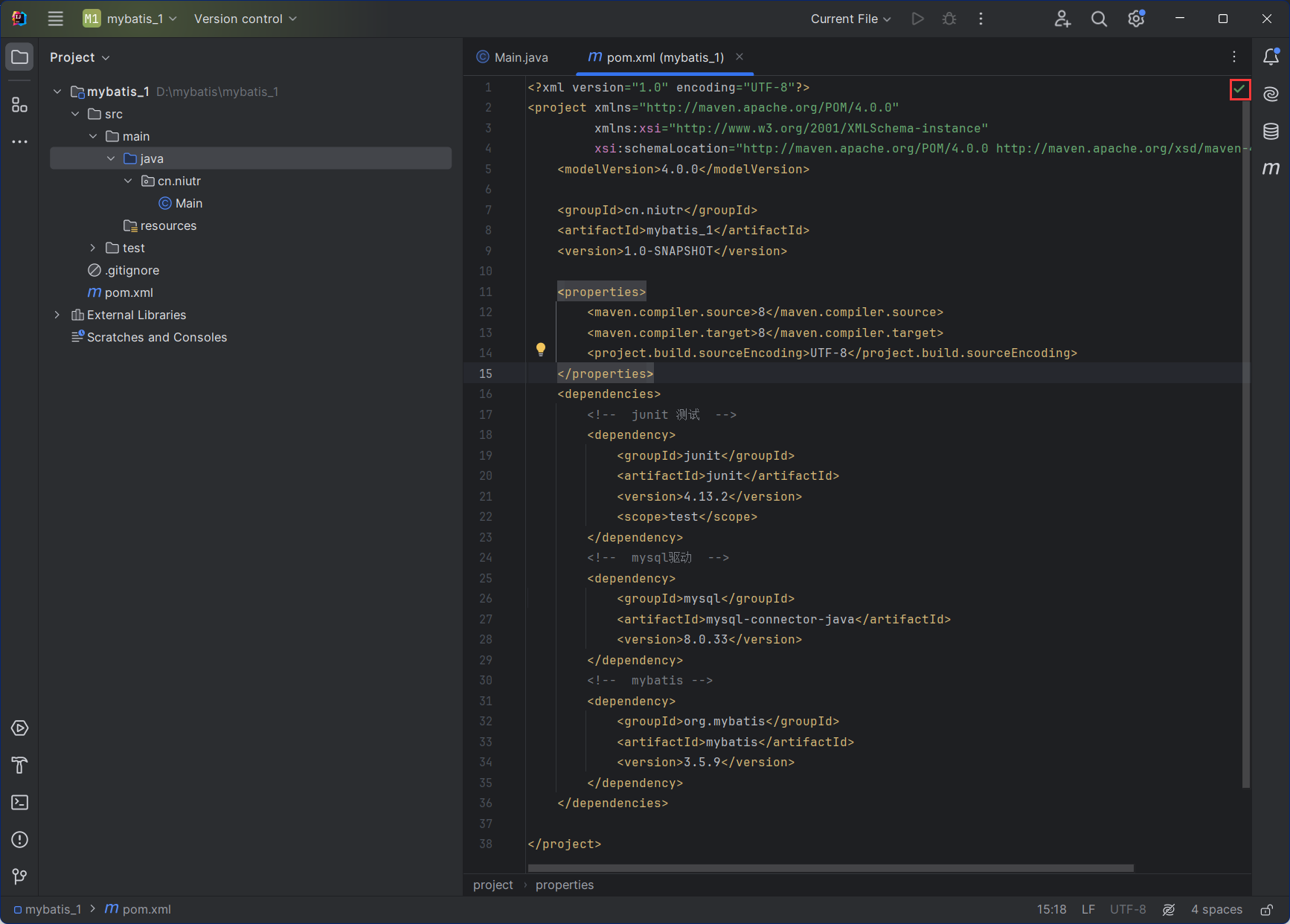Open the AI Assistant spiral icon
Screen dimensions: 1290x924
[x=1271, y=94]
